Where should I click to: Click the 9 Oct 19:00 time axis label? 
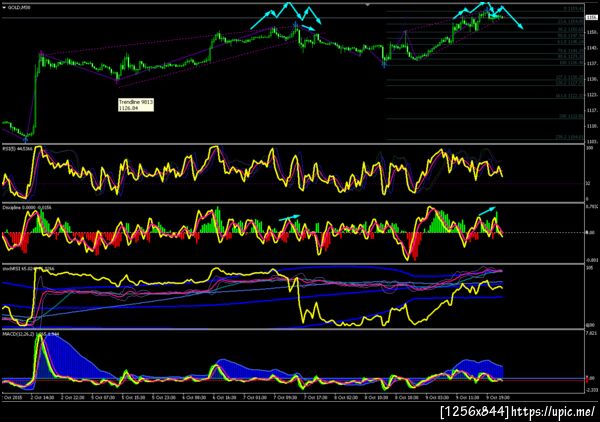[x=497, y=398]
